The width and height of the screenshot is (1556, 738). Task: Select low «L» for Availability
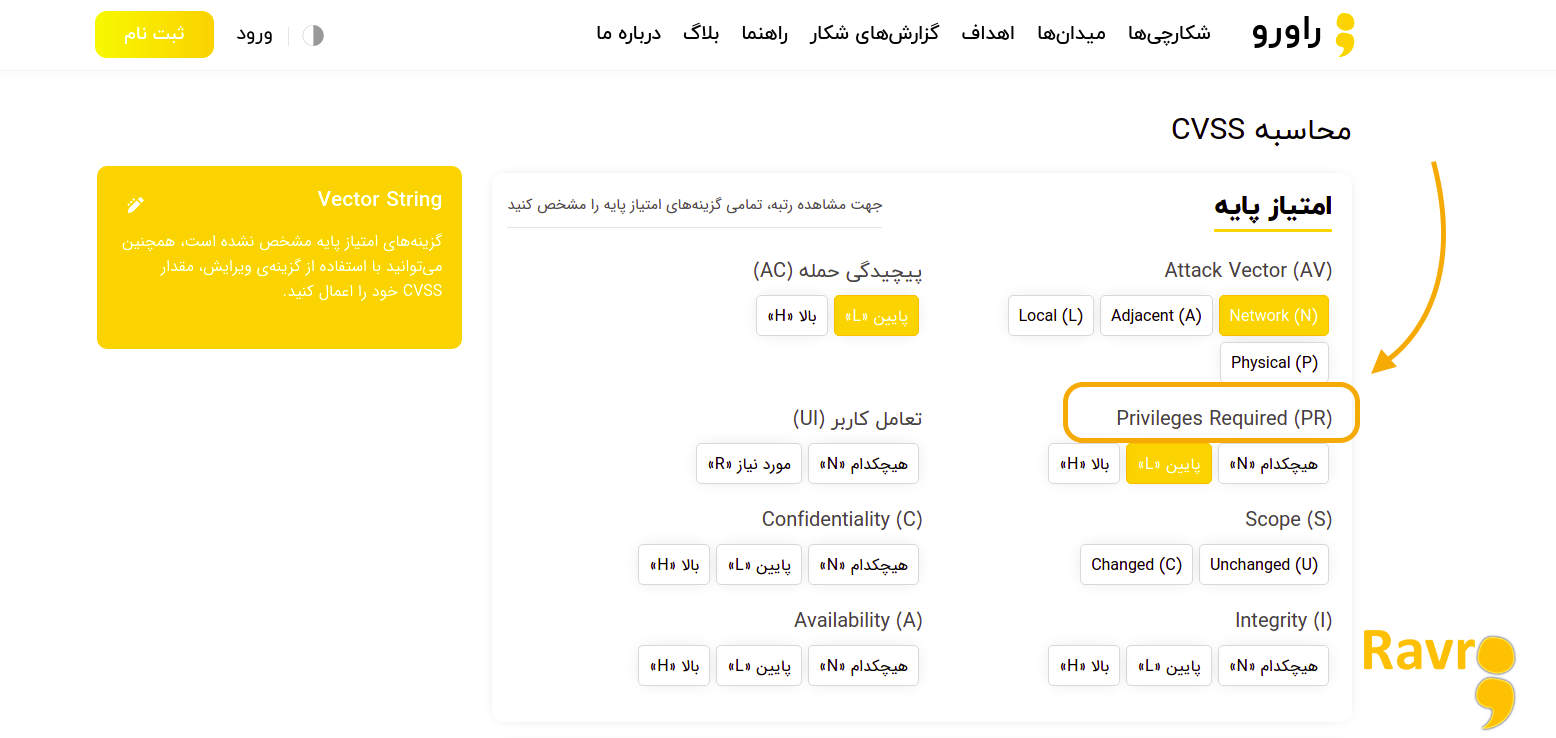tap(759, 666)
